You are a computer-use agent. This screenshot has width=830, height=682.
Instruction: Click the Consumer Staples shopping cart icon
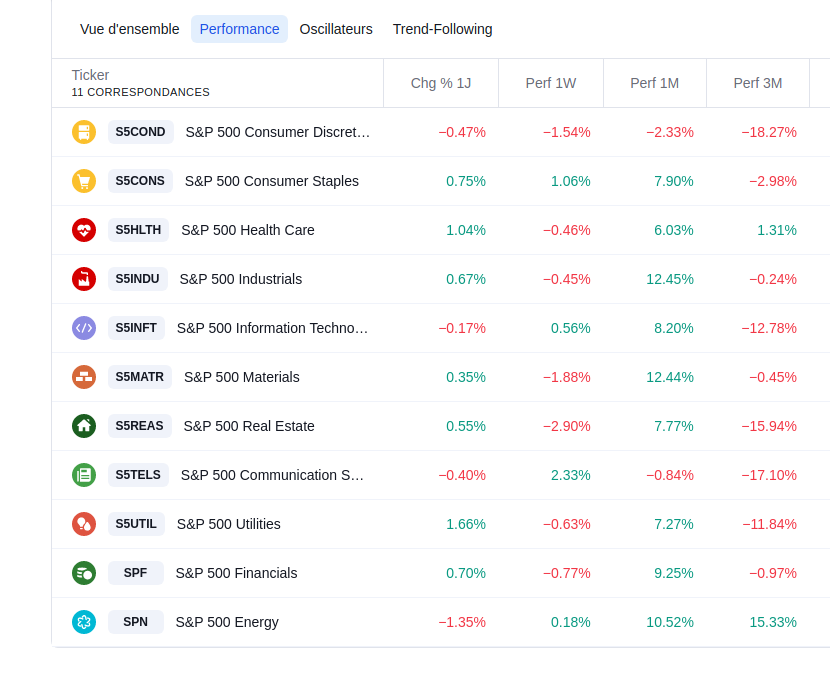84,181
